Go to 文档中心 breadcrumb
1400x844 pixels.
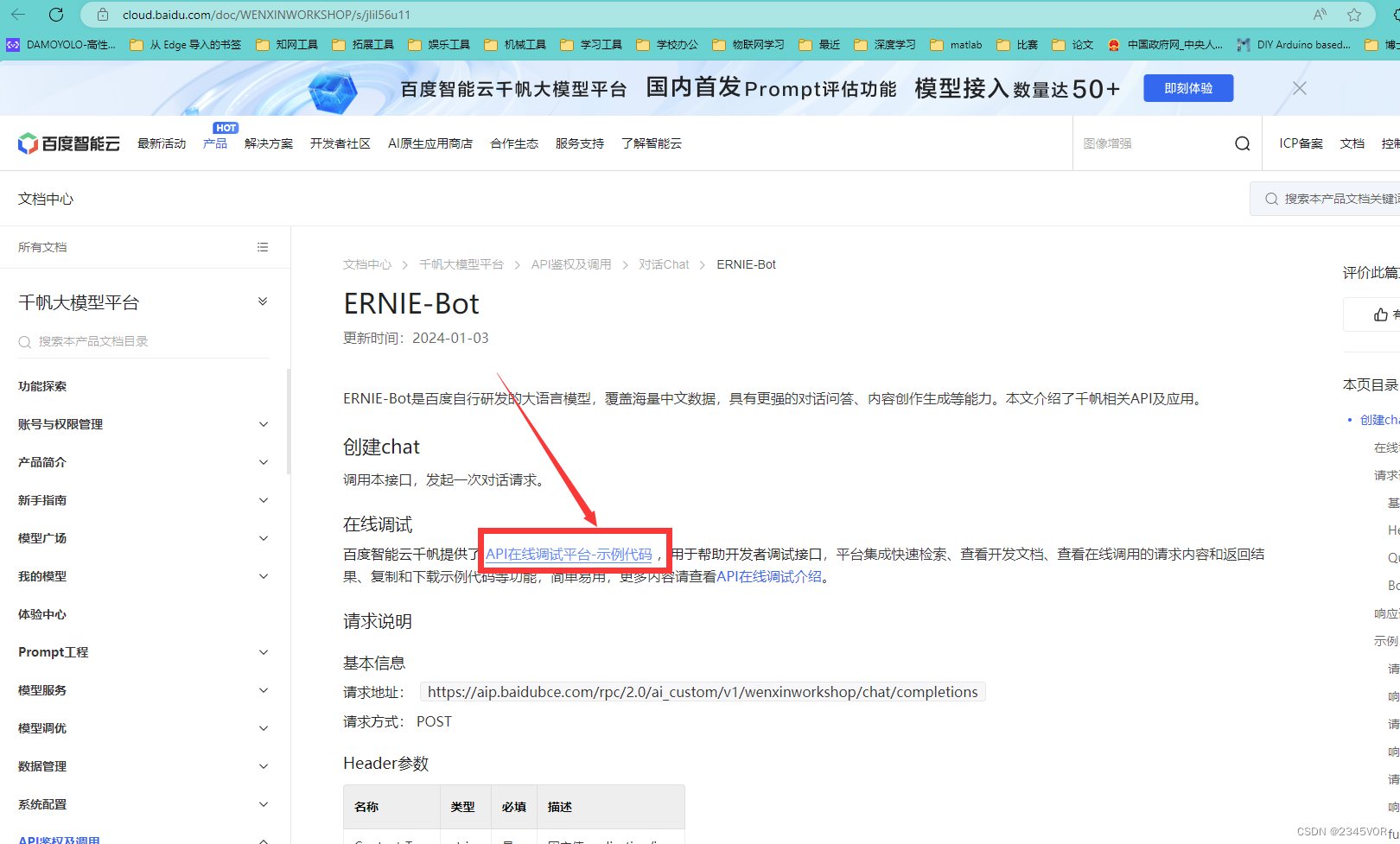coord(367,264)
